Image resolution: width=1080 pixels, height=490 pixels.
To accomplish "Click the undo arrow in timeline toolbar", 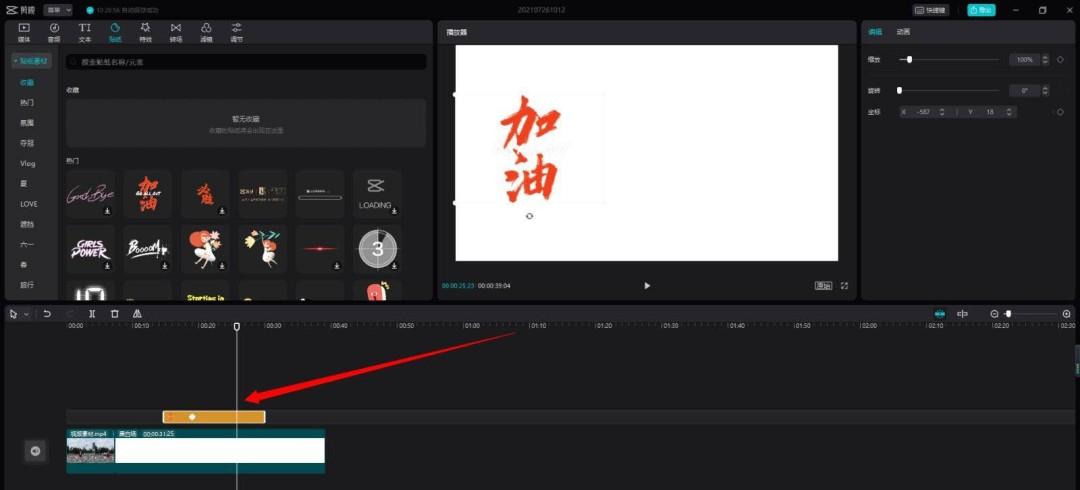I will [x=47, y=314].
